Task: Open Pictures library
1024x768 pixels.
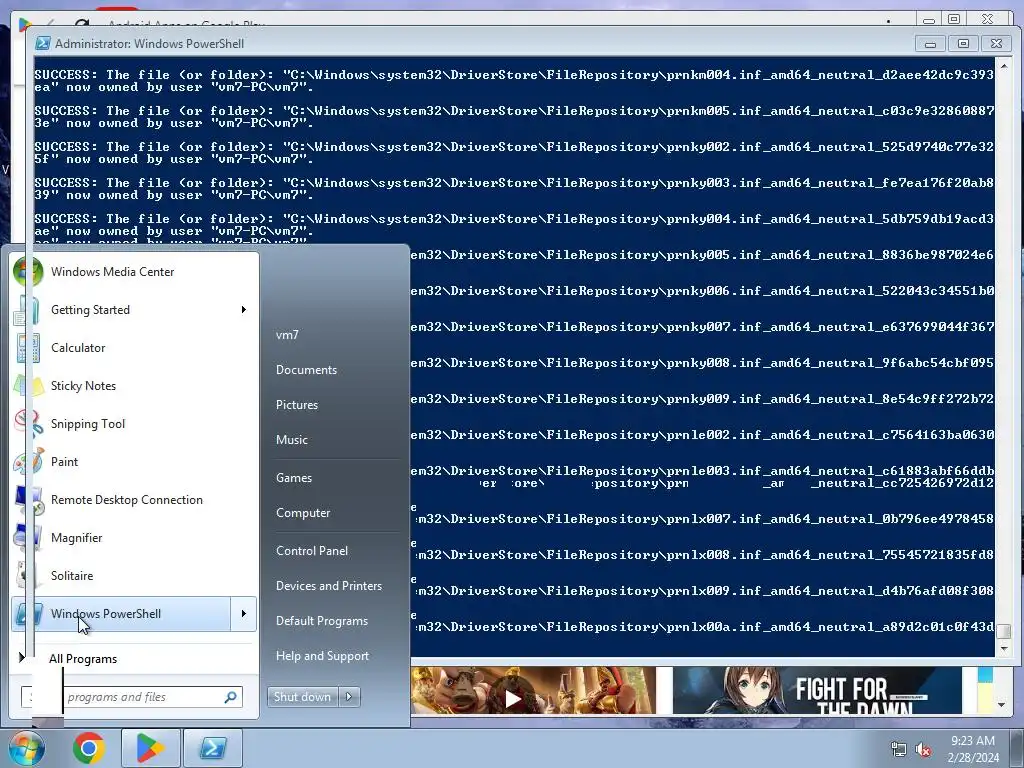Action: (297, 405)
